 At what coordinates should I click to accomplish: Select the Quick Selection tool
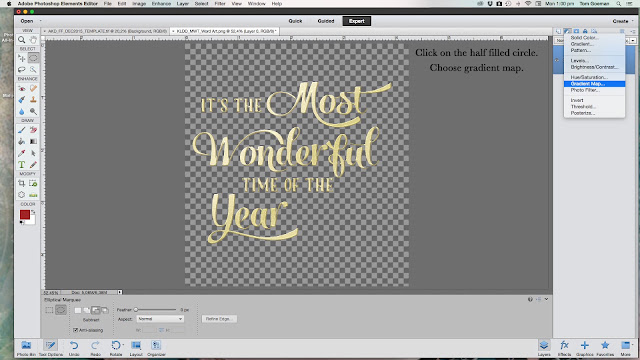pyautogui.click(x=33, y=69)
